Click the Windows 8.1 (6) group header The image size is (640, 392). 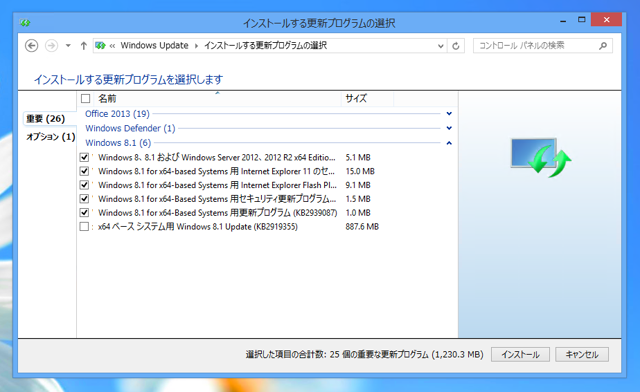coord(118,143)
